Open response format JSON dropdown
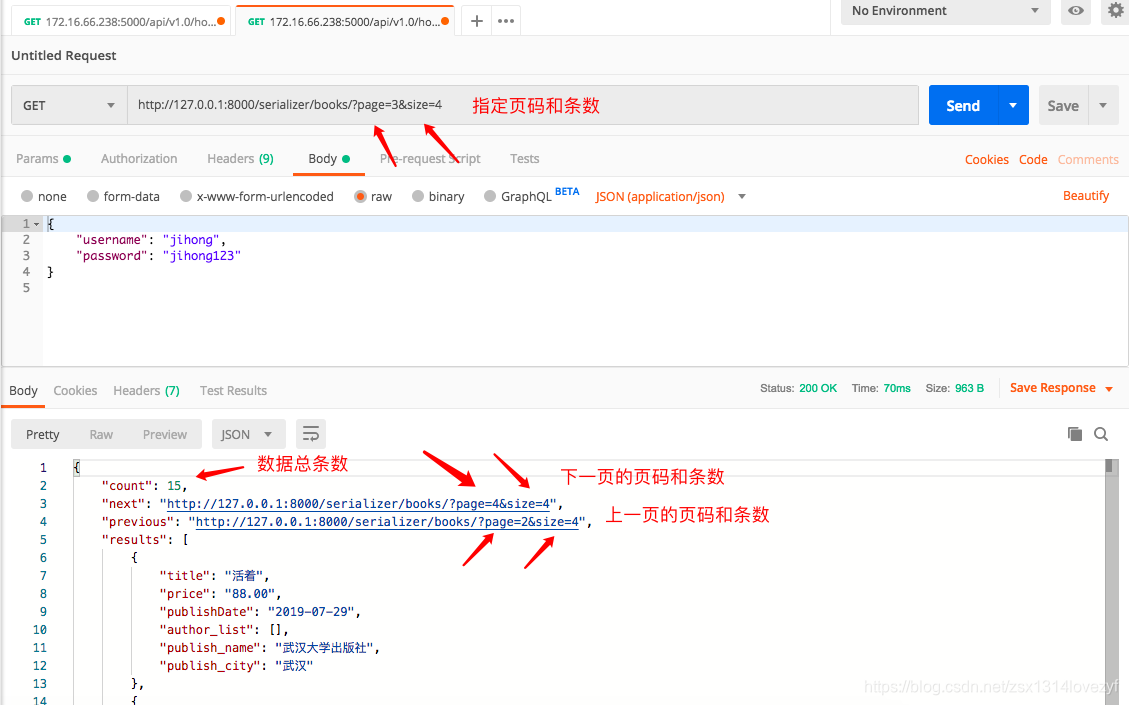The height and width of the screenshot is (705, 1129). 248,434
